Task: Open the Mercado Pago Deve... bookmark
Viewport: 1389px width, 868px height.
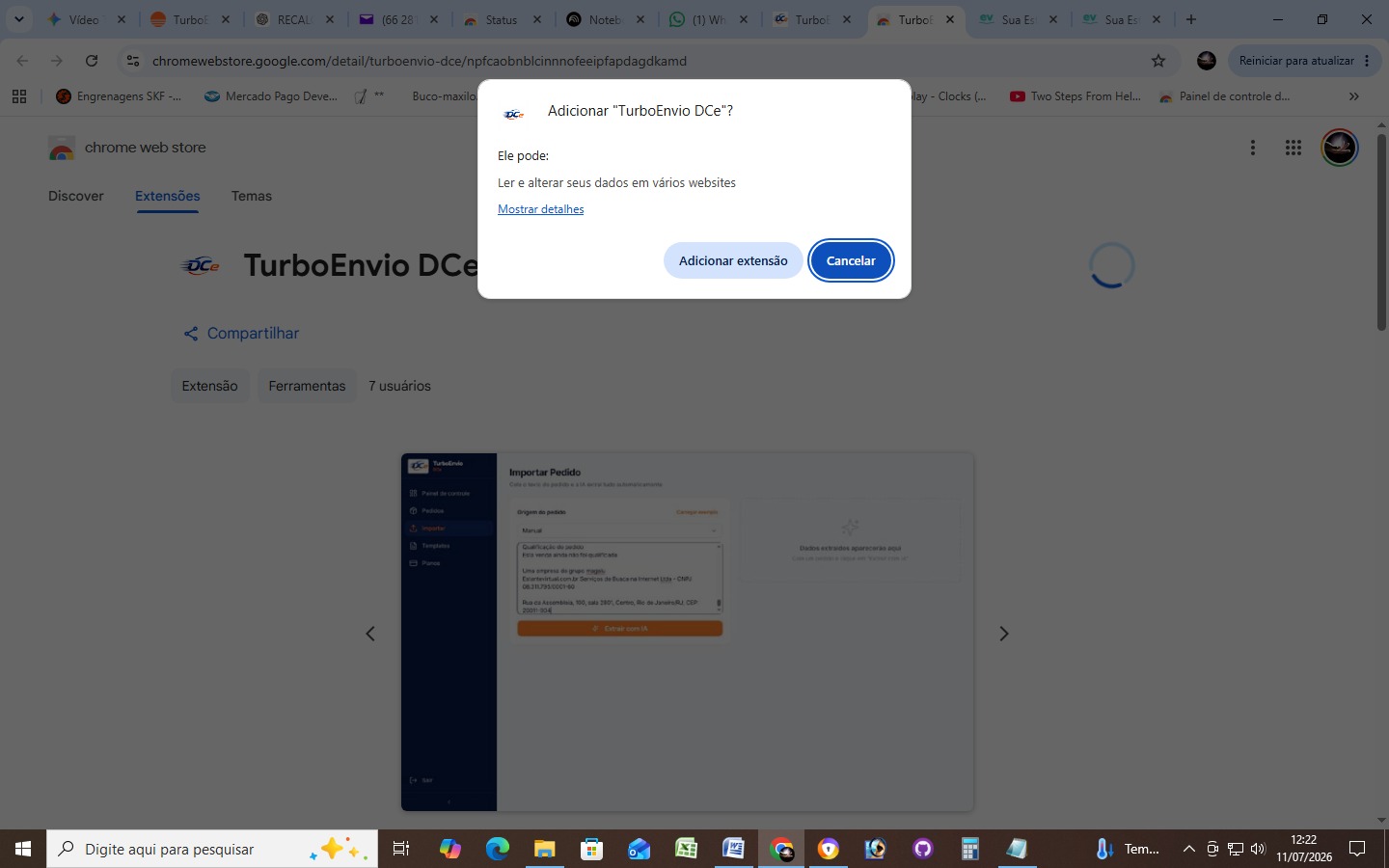Action: click(x=271, y=96)
